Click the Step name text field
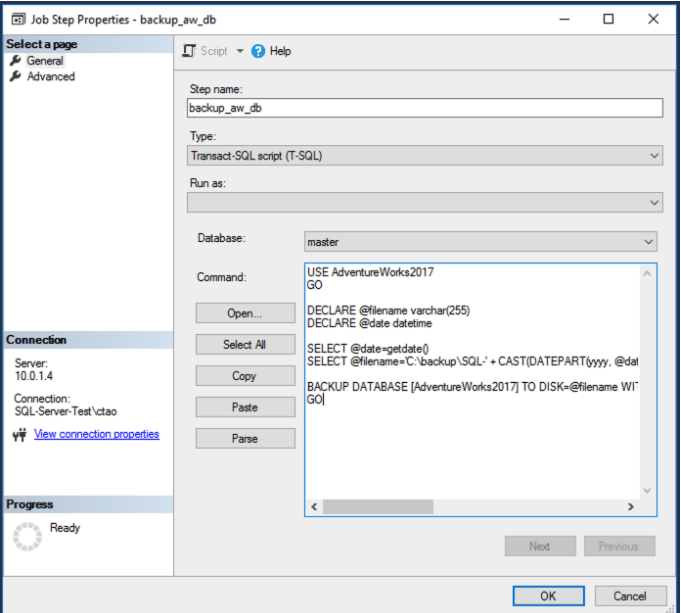Screen dimensions: 681x613 [424, 108]
